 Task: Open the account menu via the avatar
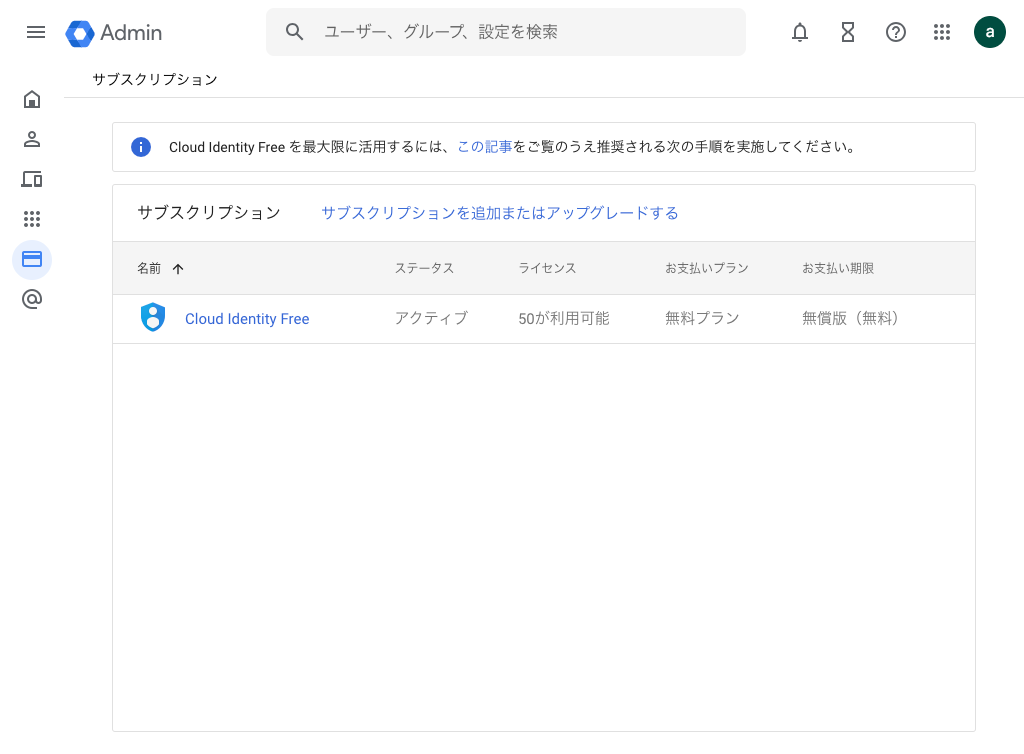(990, 32)
